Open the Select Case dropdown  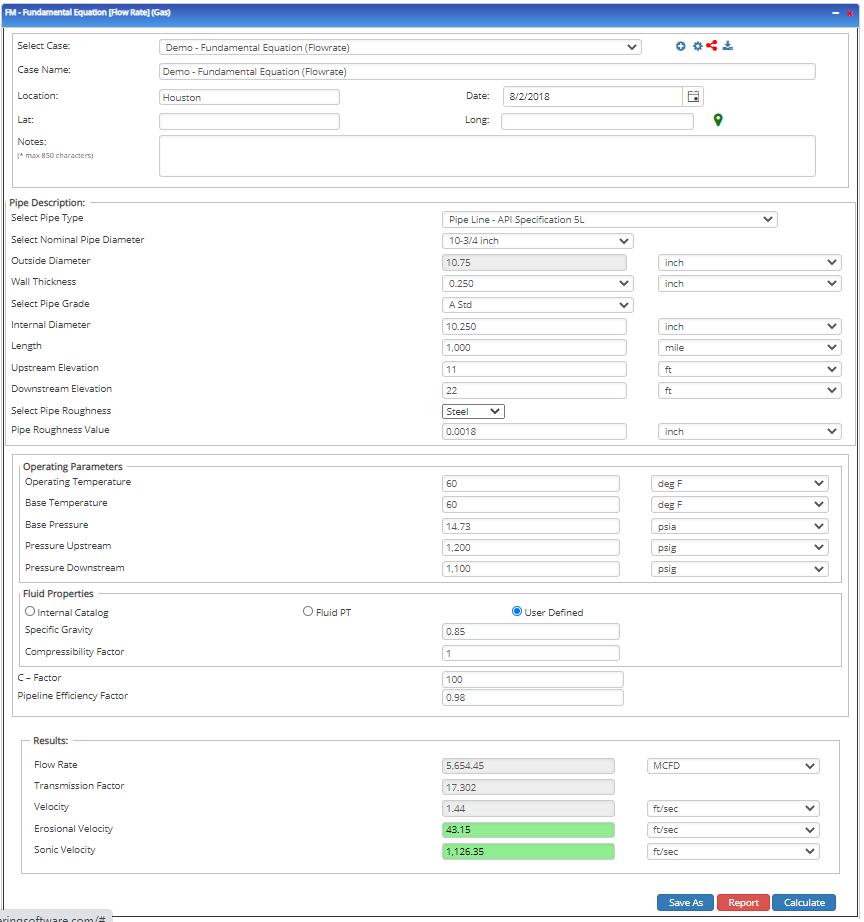click(400, 47)
